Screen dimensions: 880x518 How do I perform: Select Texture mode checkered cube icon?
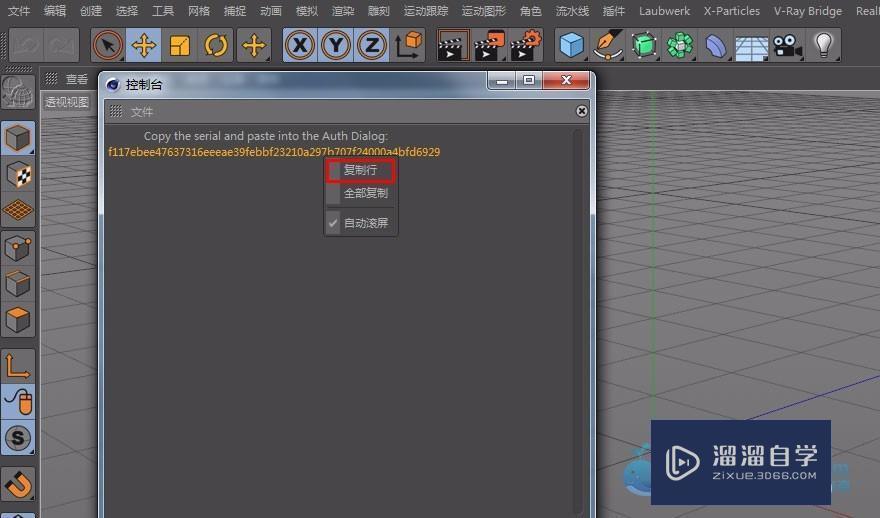17,175
